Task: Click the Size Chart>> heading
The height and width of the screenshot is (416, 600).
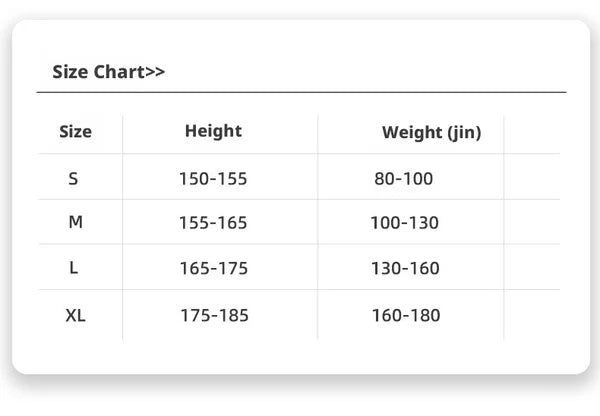Action: [x=109, y=72]
